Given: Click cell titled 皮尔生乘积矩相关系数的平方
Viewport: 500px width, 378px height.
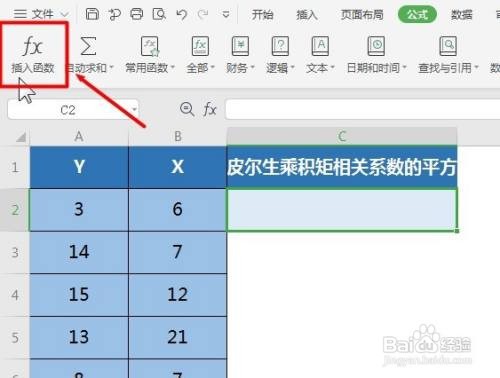Looking at the screenshot, I should pyautogui.click(x=342, y=167).
